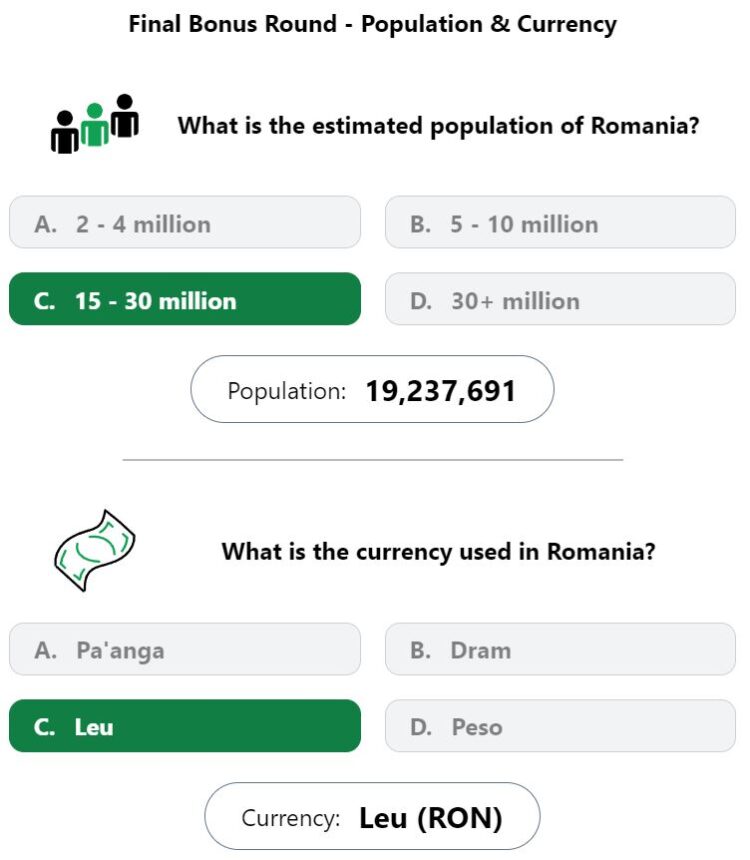This screenshot has width=750, height=860.
Task: Click the green banknote currency icon
Action: pos(94,550)
